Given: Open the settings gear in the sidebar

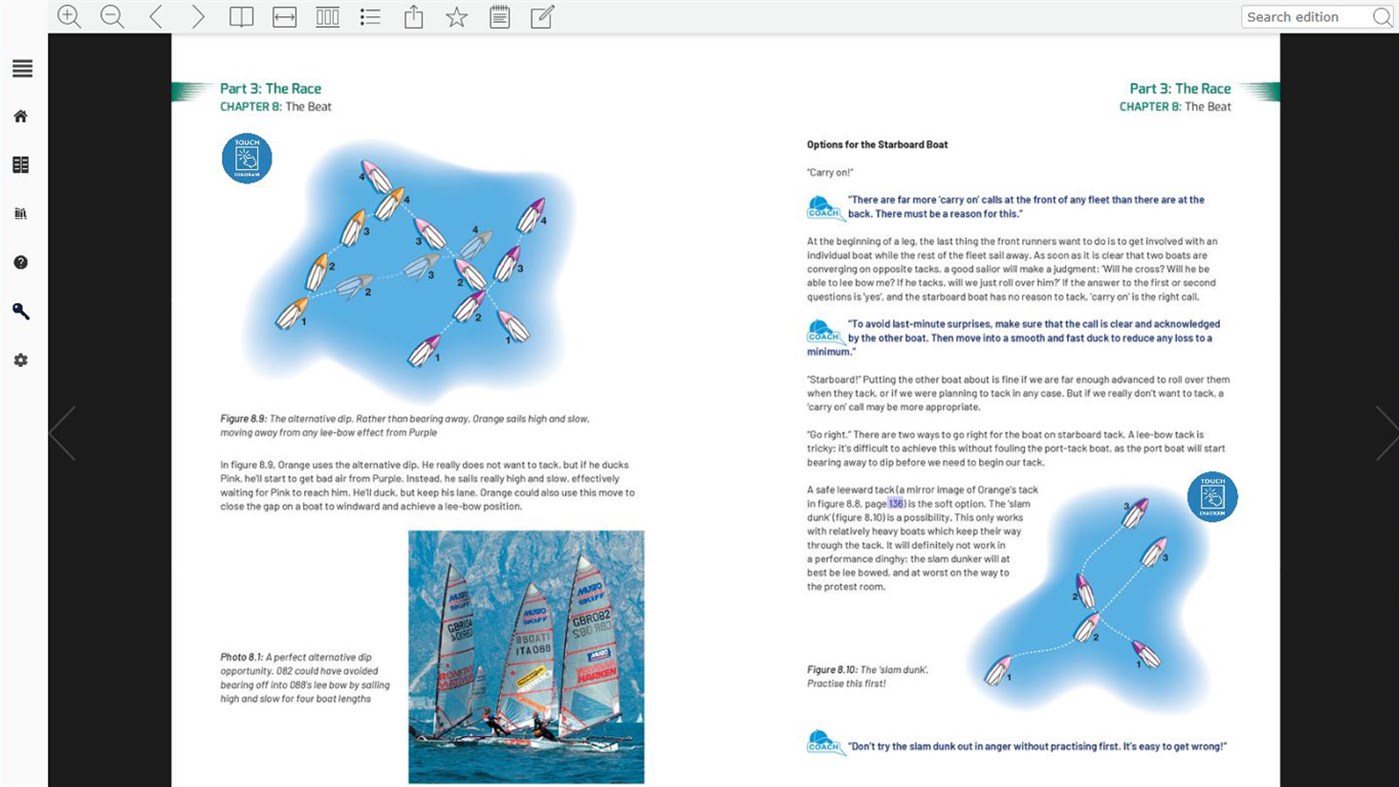Looking at the screenshot, I should tap(20, 360).
